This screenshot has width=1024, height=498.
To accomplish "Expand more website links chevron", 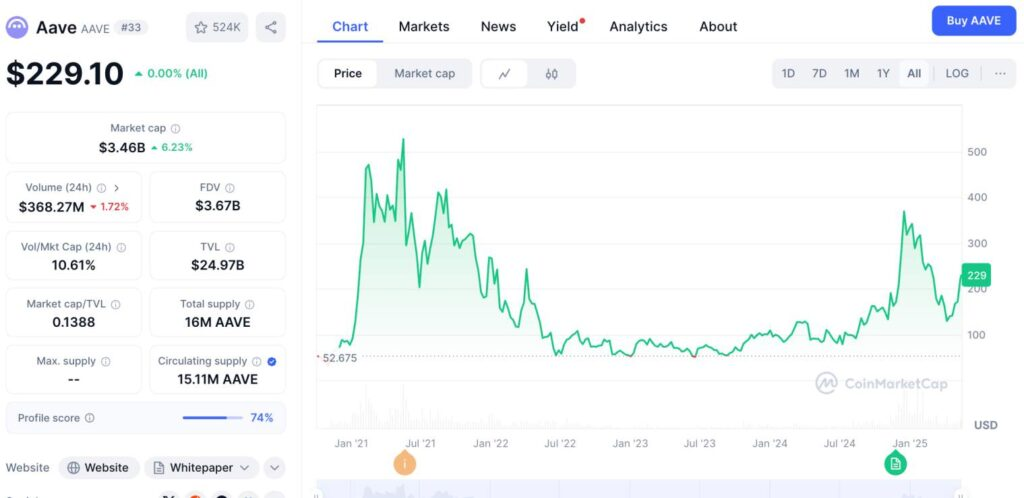I will (274, 468).
